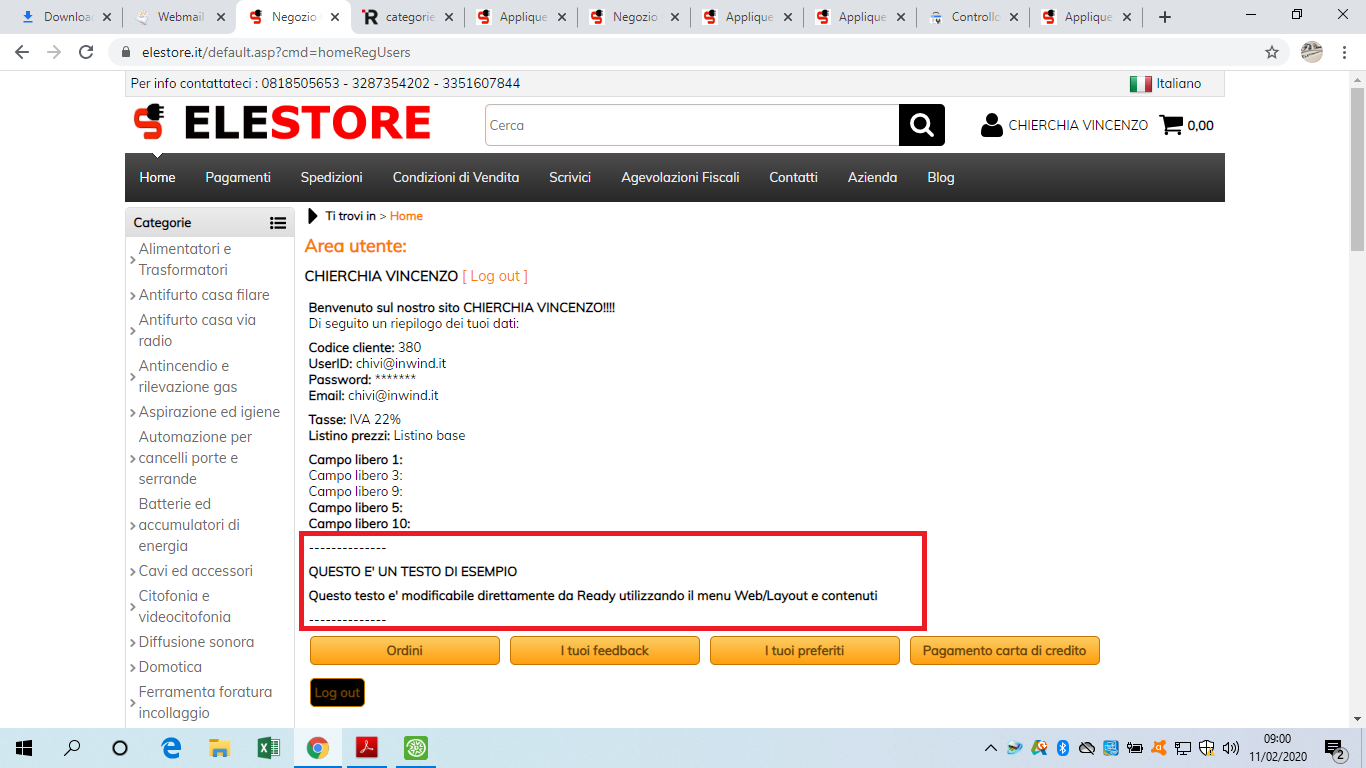Open the Scrivici menu item
The image size is (1366, 768).
570,177
